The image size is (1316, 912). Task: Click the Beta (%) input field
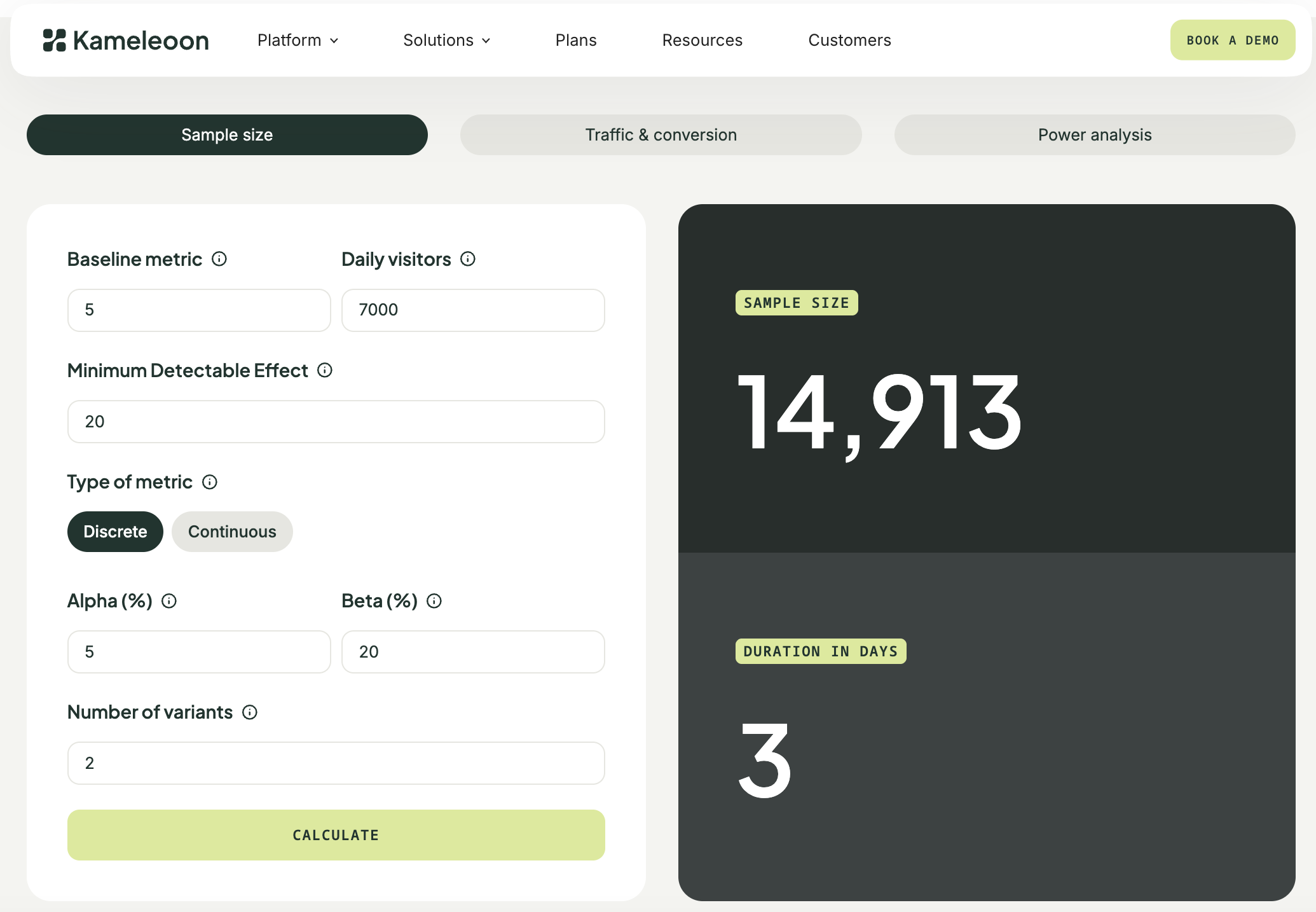pos(473,652)
